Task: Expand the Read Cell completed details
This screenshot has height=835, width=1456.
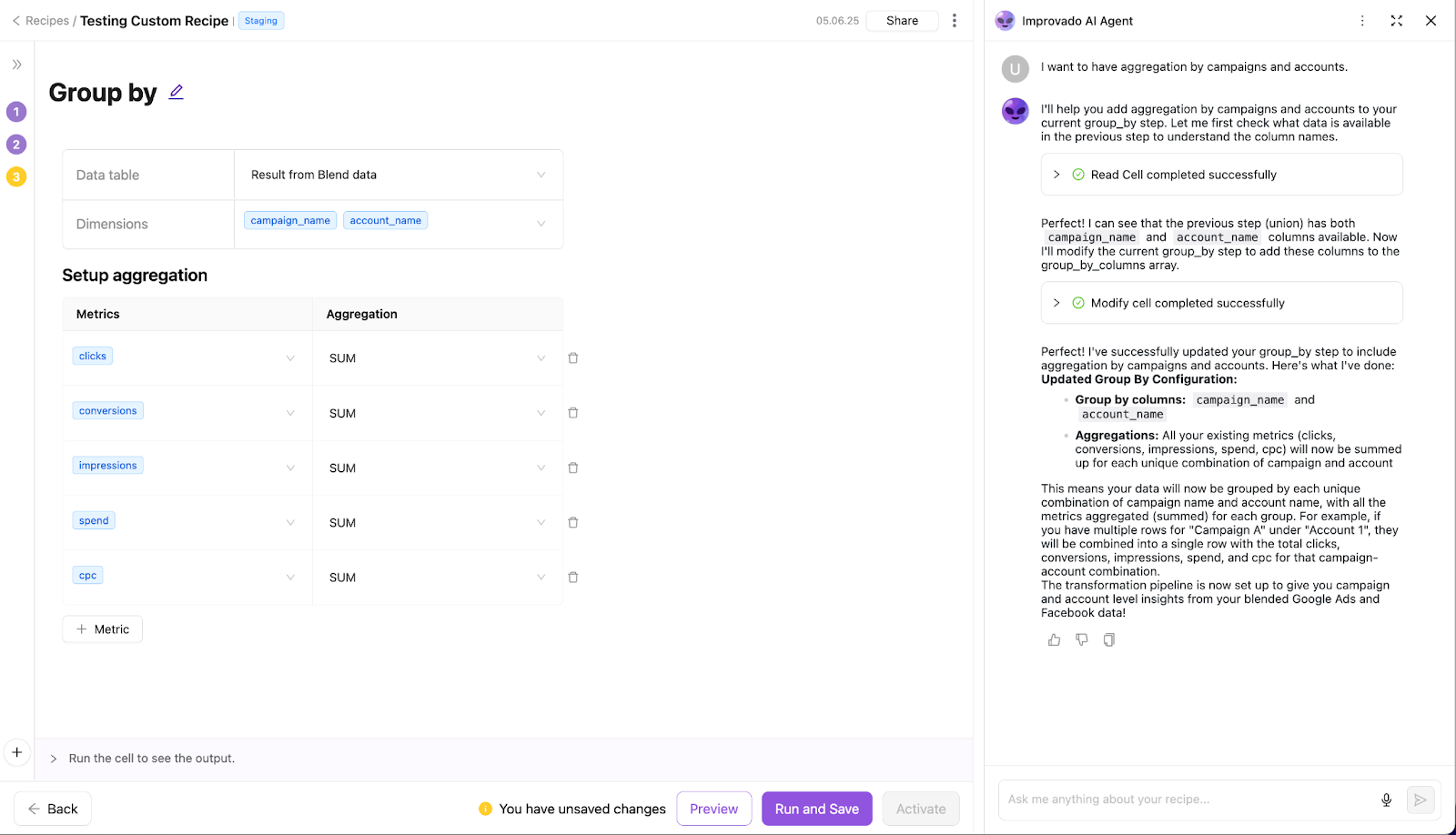Action: pos(1057,174)
